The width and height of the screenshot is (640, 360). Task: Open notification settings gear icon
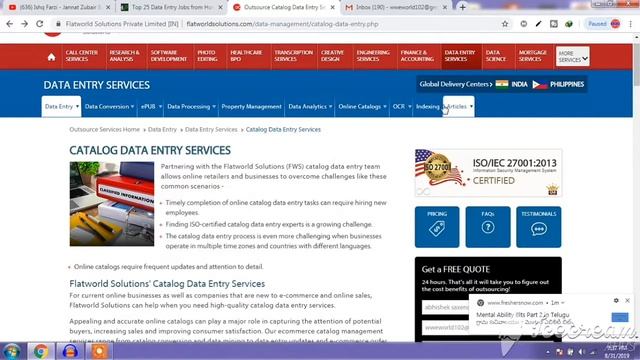[616, 300]
